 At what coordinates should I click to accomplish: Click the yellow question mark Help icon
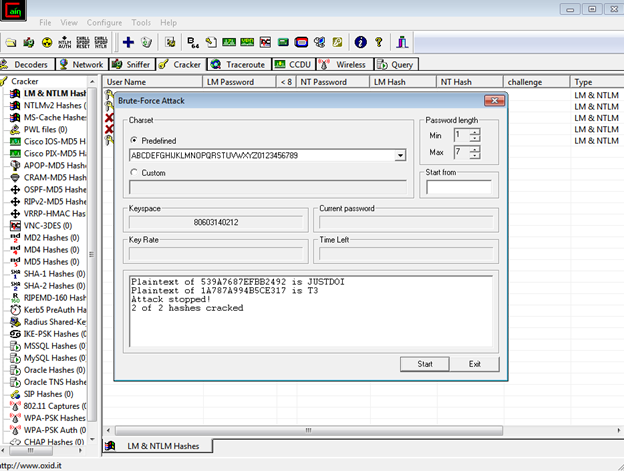377,42
